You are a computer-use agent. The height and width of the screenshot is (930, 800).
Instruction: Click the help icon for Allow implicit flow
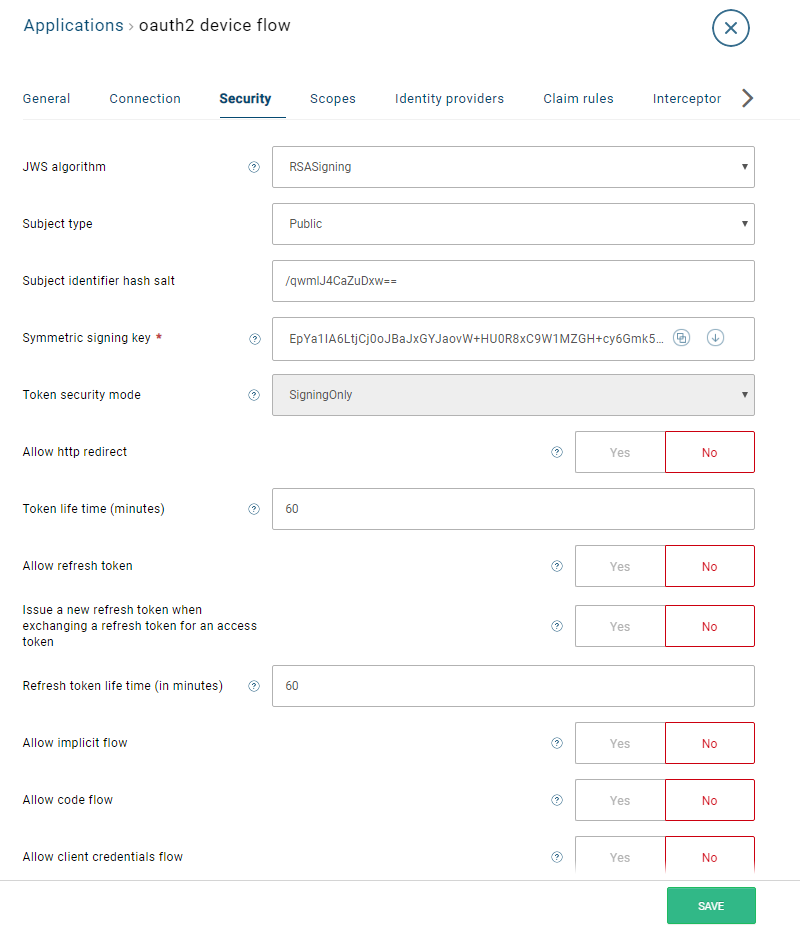point(557,743)
